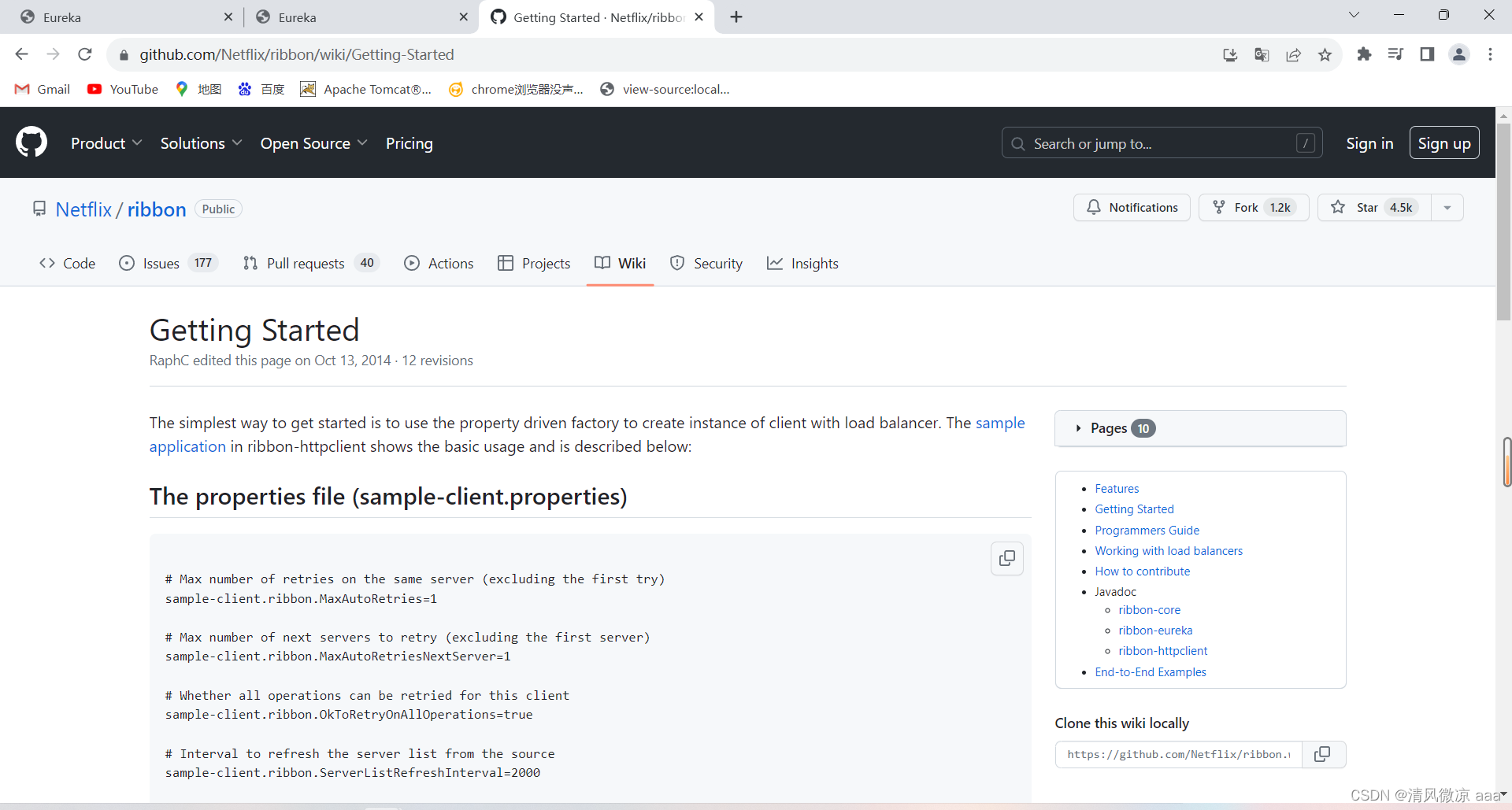The width and height of the screenshot is (1512, 810).
Task: Switch to the Issues tab
Action: tap(169, 263)
